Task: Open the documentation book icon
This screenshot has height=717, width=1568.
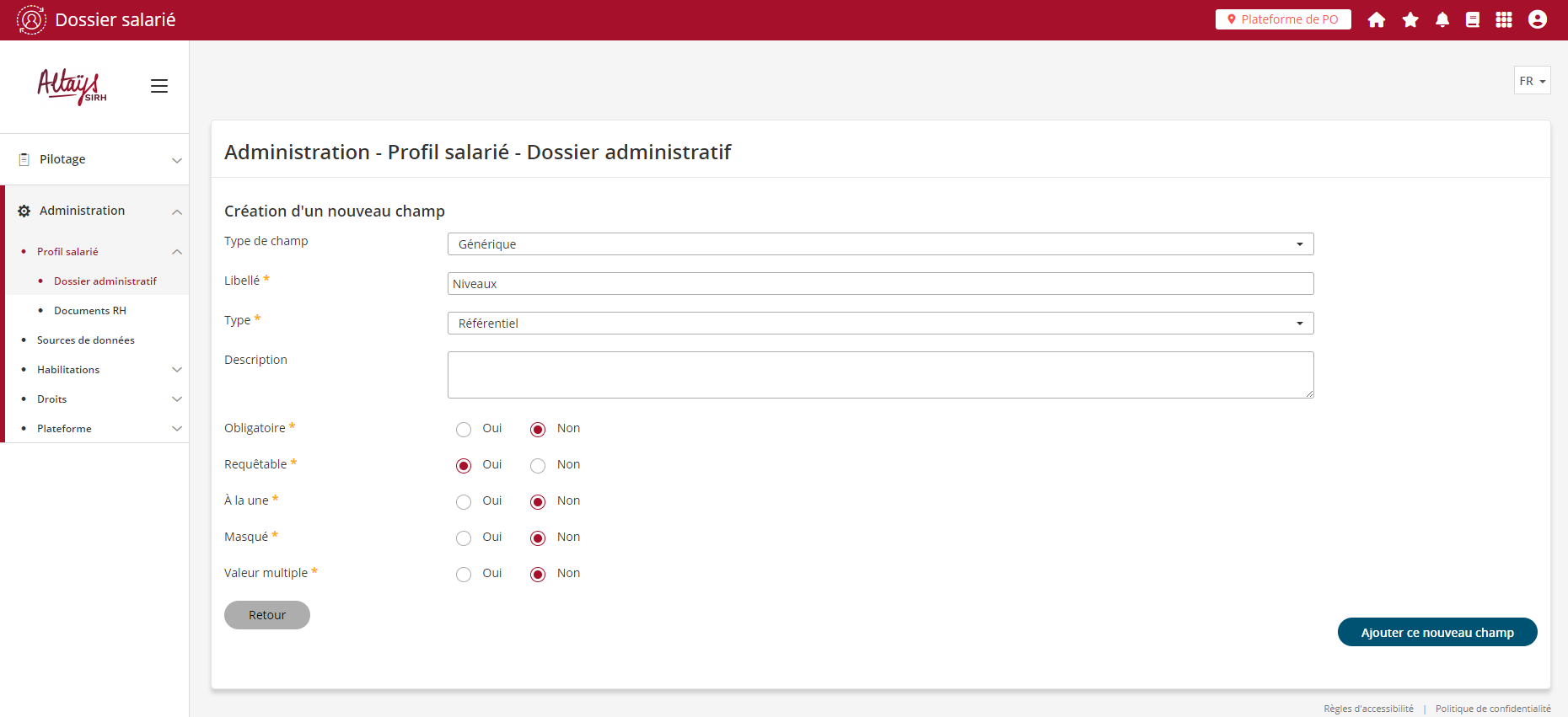Action: [x=1473, y=19]
